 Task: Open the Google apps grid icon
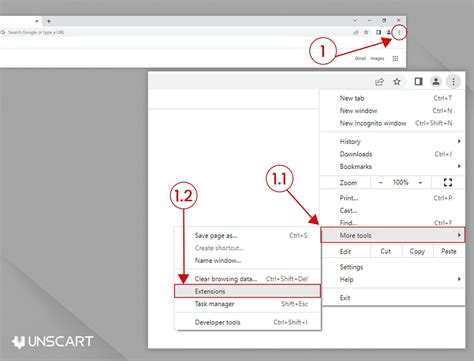(395, 59)
